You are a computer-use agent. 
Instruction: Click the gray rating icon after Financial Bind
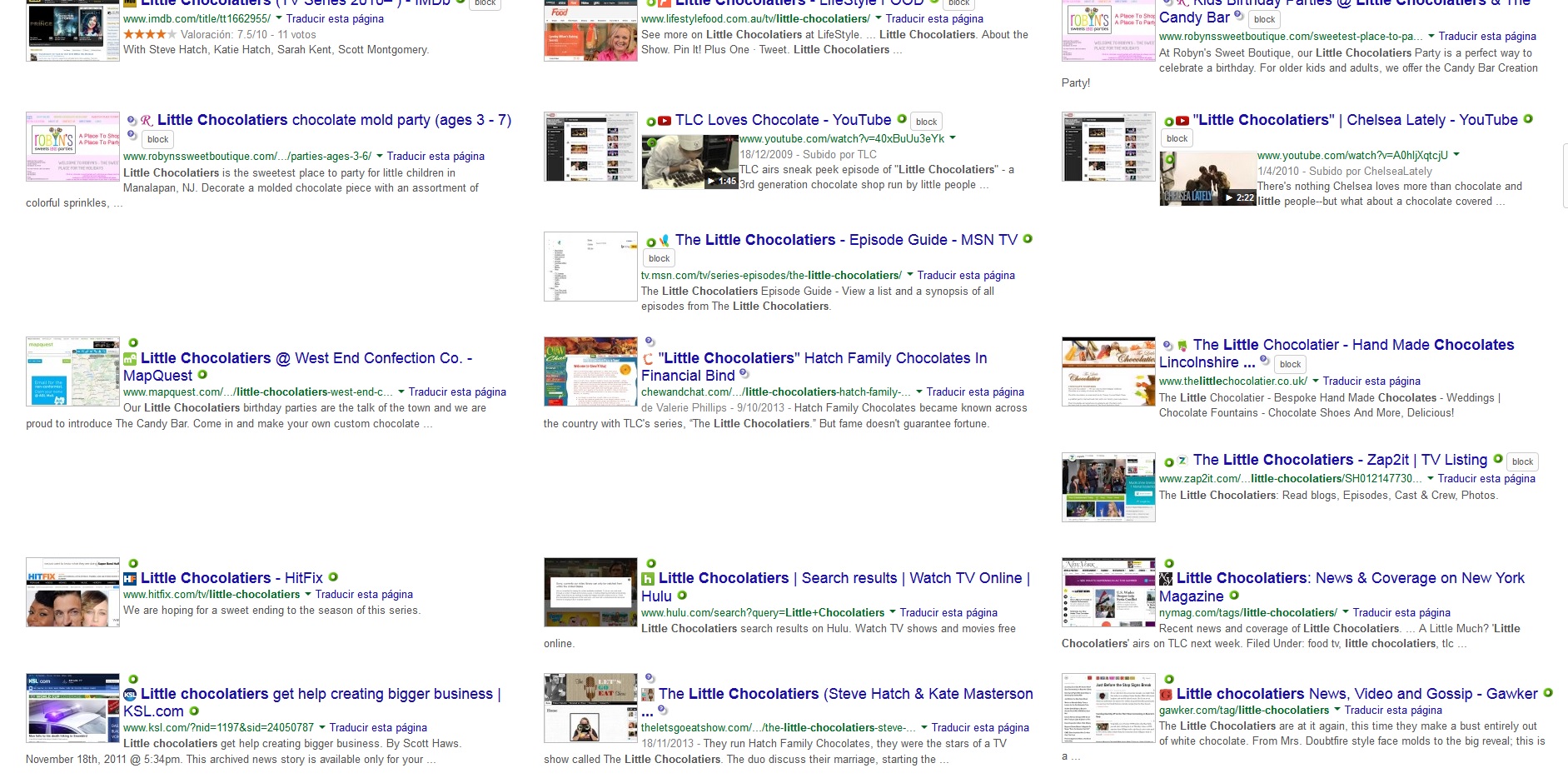coord(744,373)
